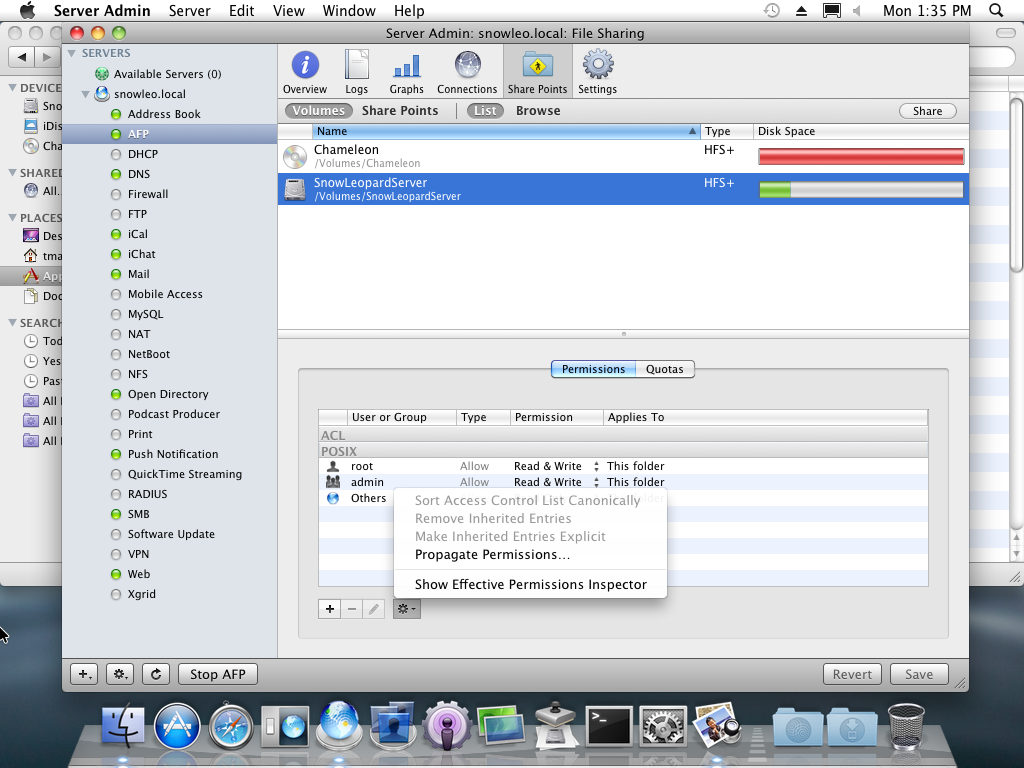
Task: Choose Show Effective Permissions Inspector
Action: point(530,584)
